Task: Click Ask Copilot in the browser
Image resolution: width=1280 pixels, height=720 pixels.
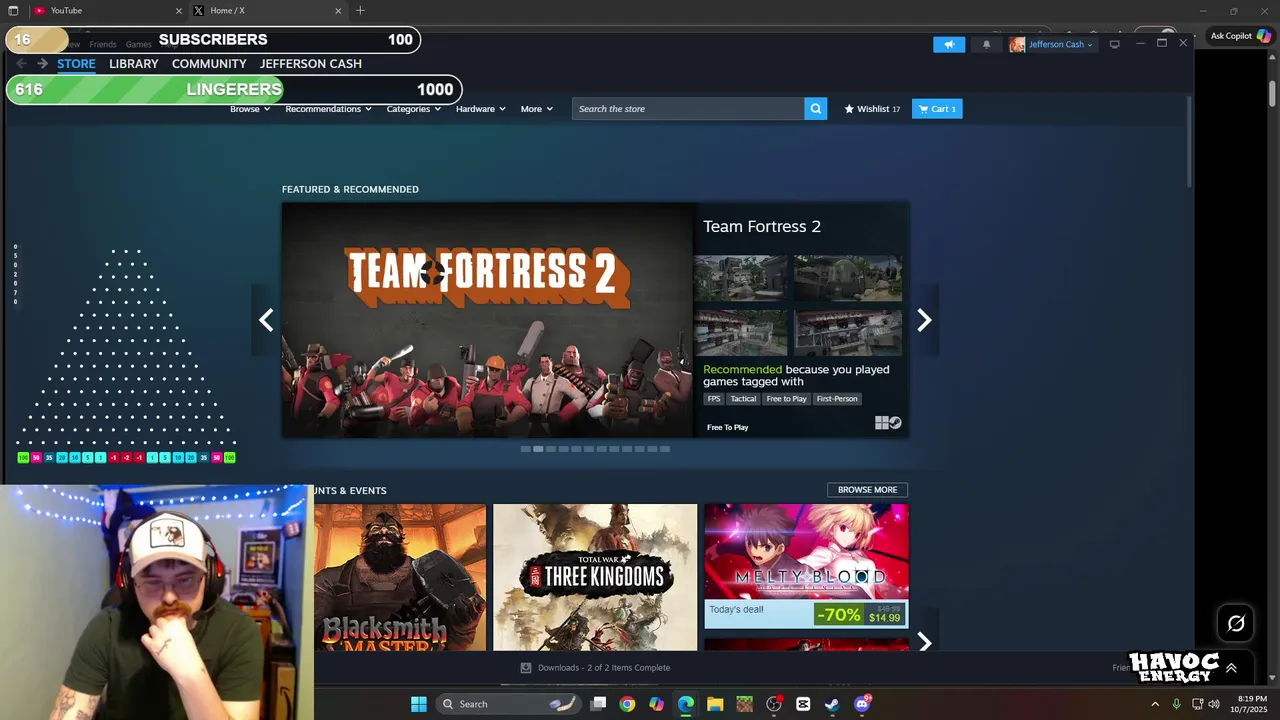Action: click(x=1240, y=36)
